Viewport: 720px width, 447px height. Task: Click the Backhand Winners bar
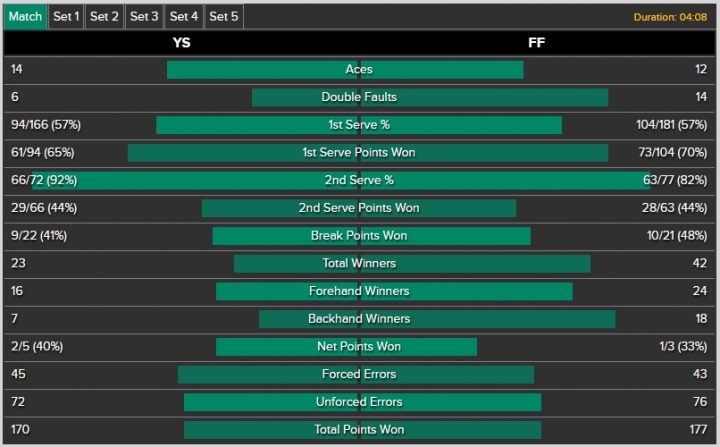pyautogui.click(x=437, y=319)
